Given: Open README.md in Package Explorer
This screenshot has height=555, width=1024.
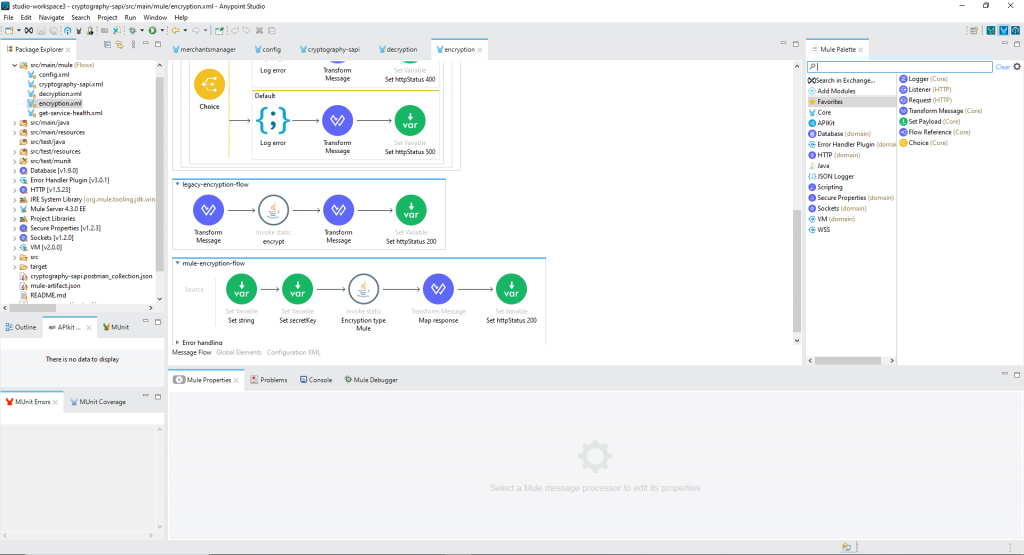Looking at the screenshot, I should (48, 295).
